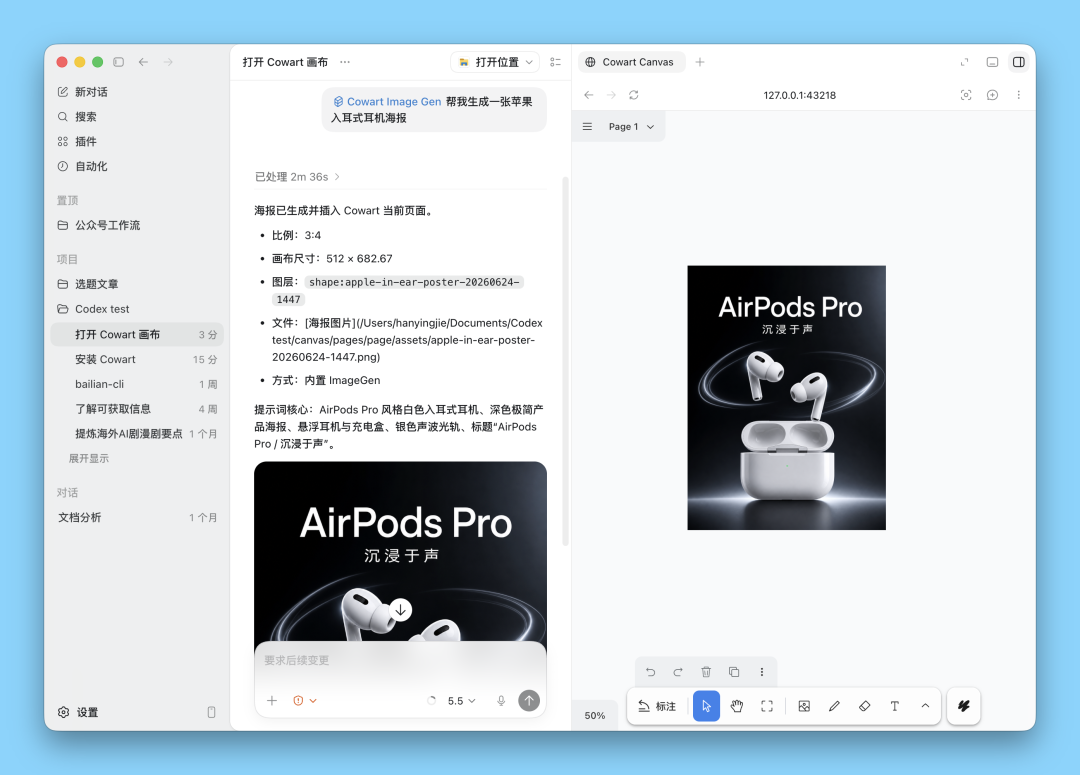Reload the Cowart Canvas page
1080x775 pixels.
634,95
